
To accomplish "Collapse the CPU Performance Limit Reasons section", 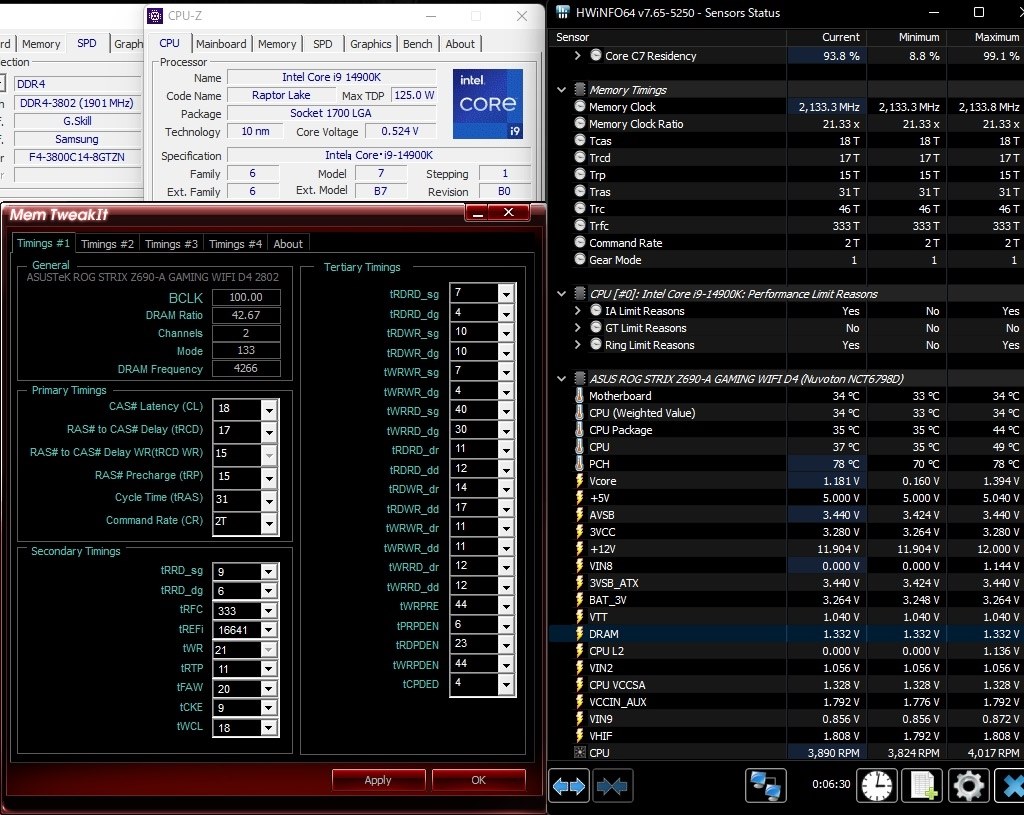I will pyautogui.click(x=562, y=294).
